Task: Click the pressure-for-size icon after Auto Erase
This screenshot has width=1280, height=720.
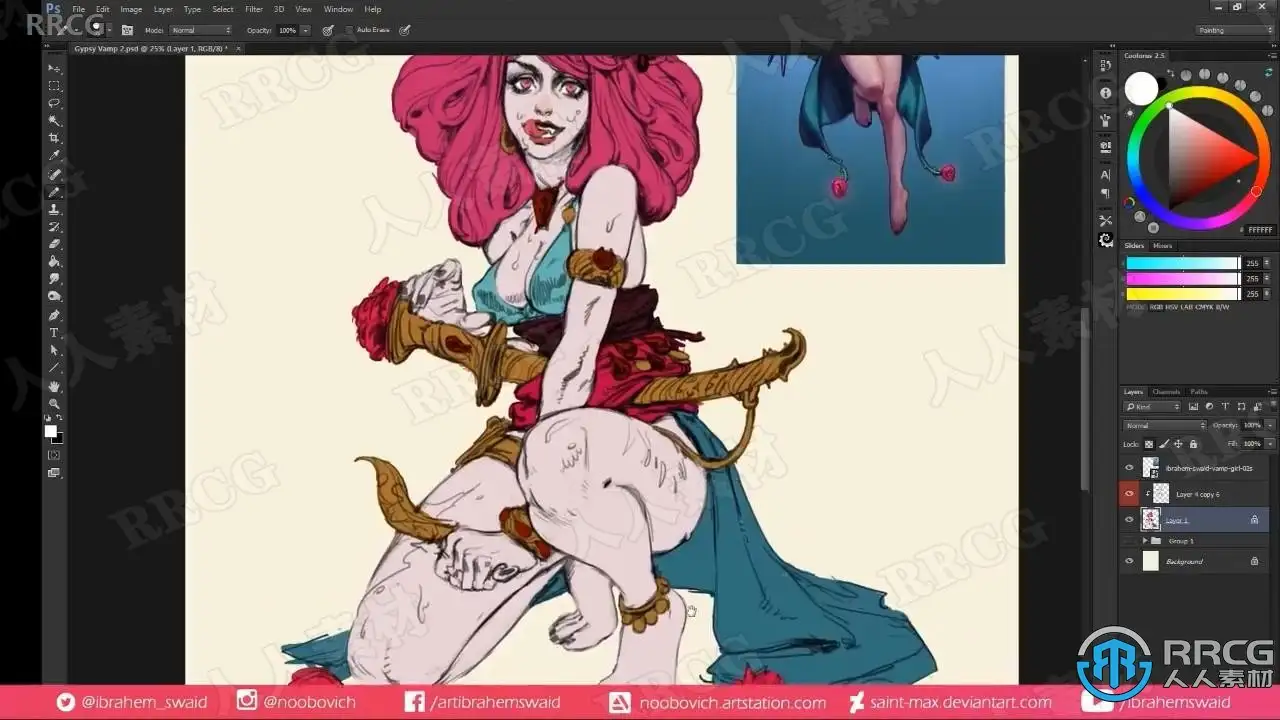Action: pos(404,30)
